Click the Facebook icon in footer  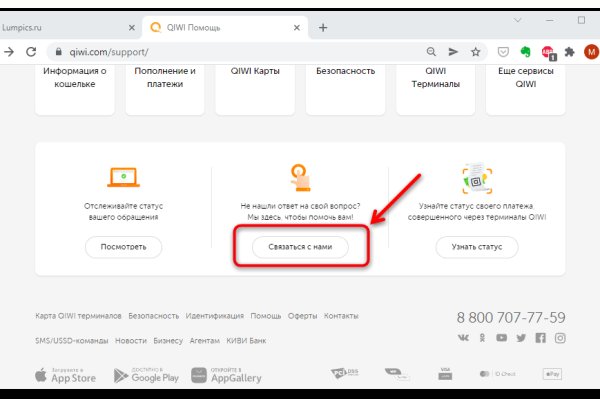pyautogui.click(x=541, y=338)
